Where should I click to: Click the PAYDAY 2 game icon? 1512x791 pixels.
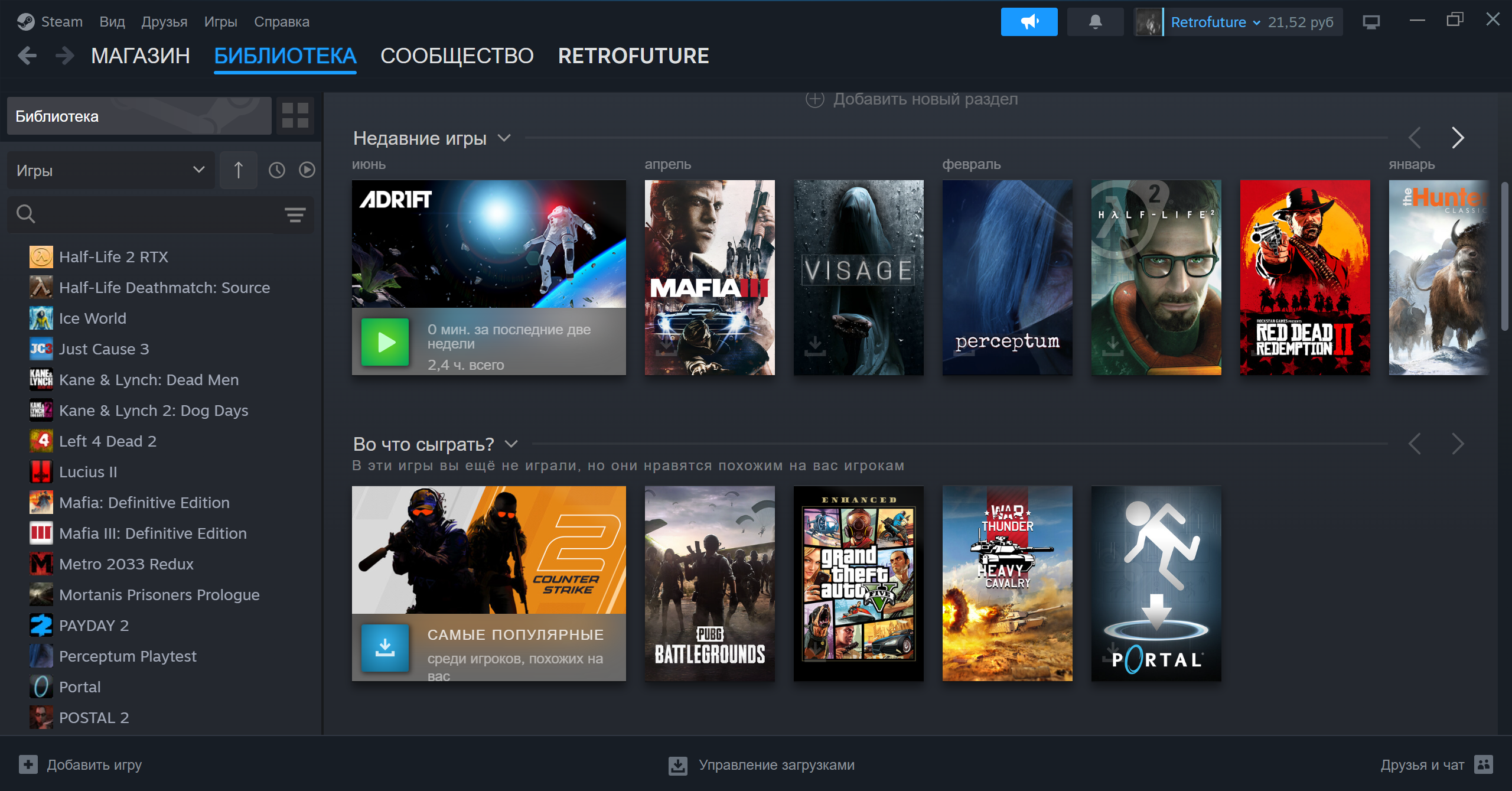(x=41, y=626)
